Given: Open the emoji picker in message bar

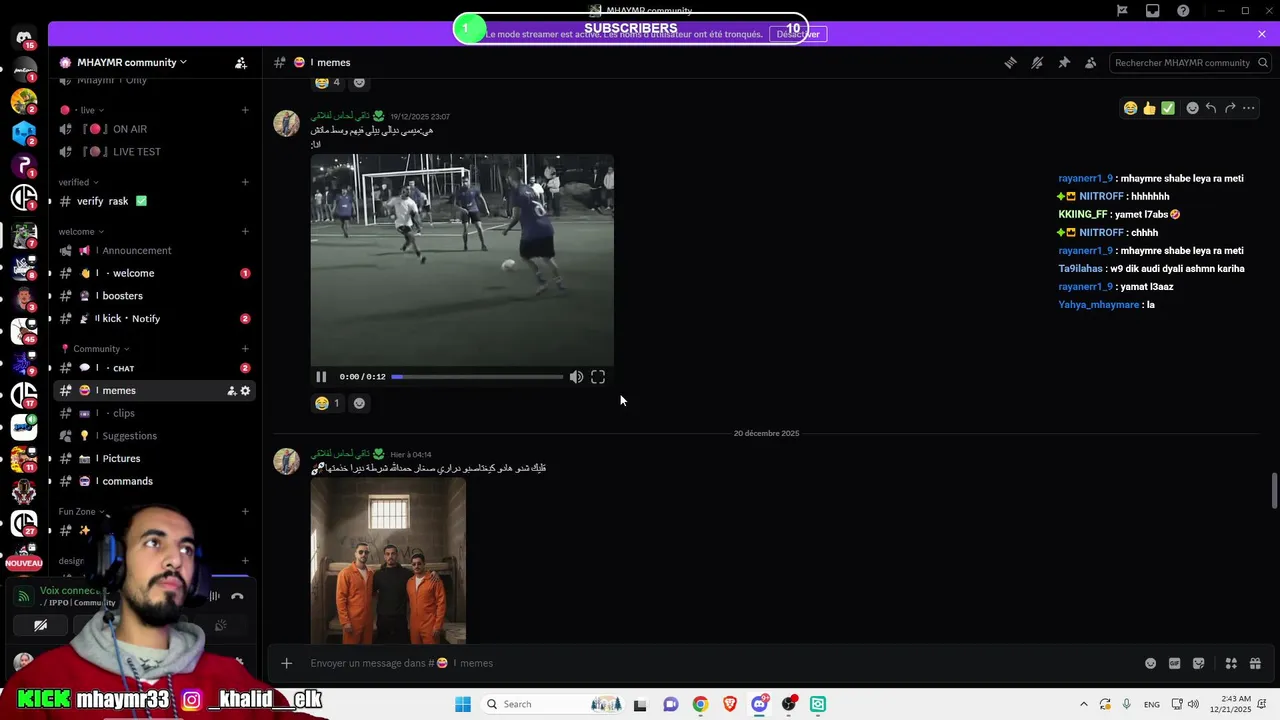Looking at the screenshot, I should (x=1150, y=663).
